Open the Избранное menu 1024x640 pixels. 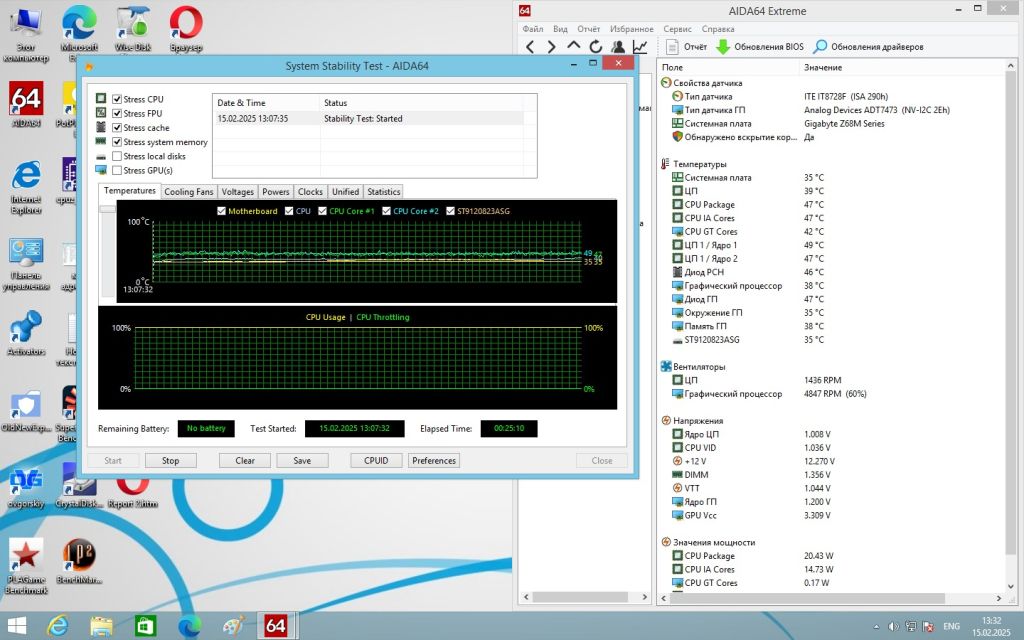pos(632,29)
